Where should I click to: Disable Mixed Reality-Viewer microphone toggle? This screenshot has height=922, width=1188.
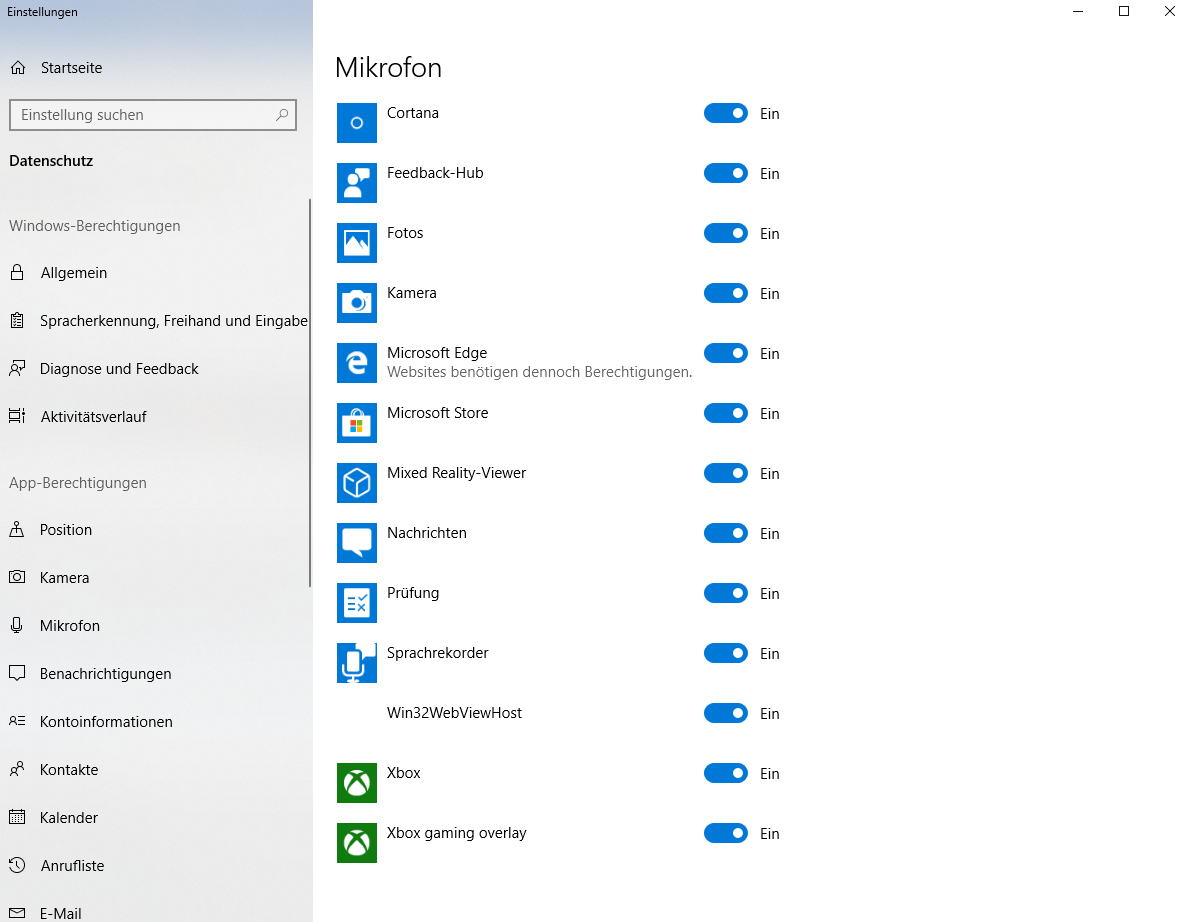[x=726, y=473]
